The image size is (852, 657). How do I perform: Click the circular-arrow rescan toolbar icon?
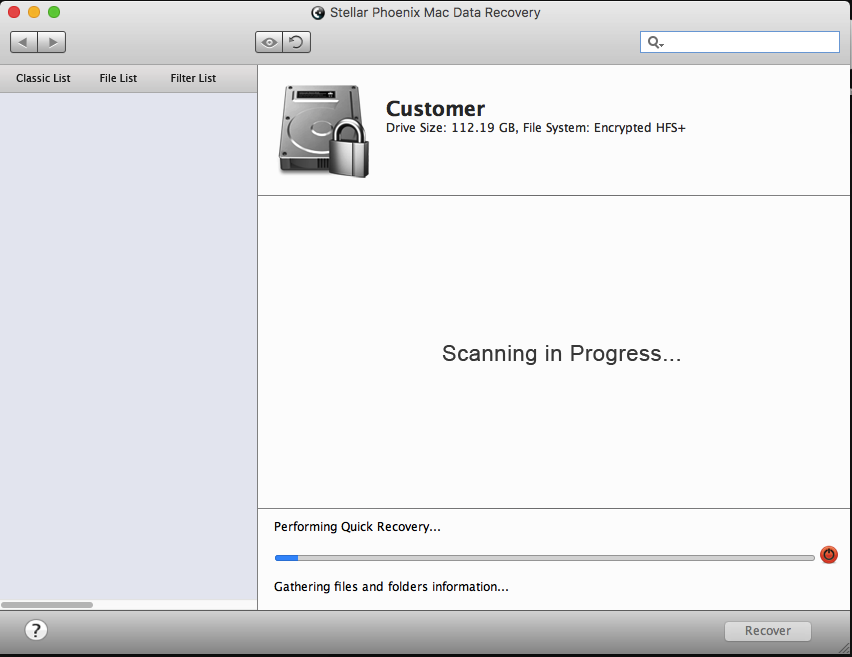click(297, 42)
